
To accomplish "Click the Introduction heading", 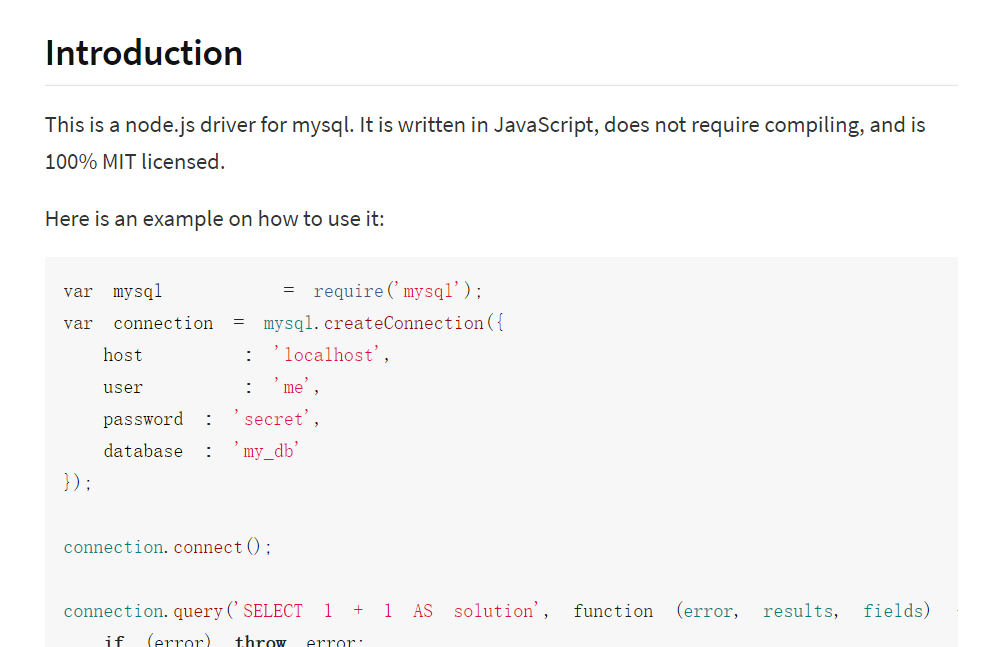I will 144,53.
